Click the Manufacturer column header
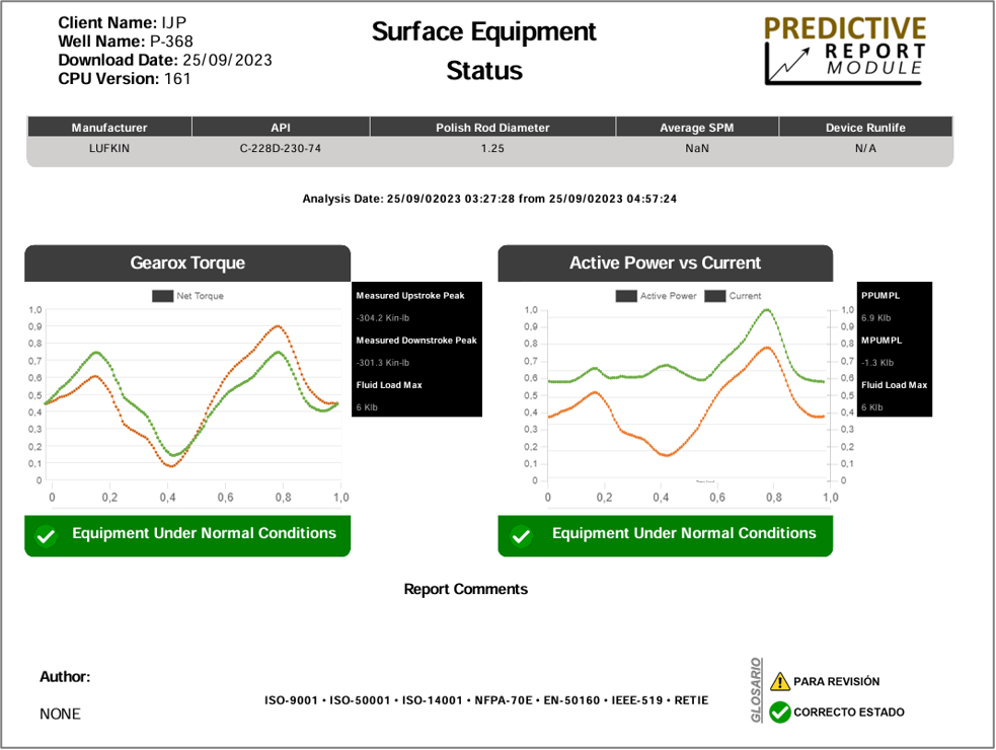 (x=109, y=127)
